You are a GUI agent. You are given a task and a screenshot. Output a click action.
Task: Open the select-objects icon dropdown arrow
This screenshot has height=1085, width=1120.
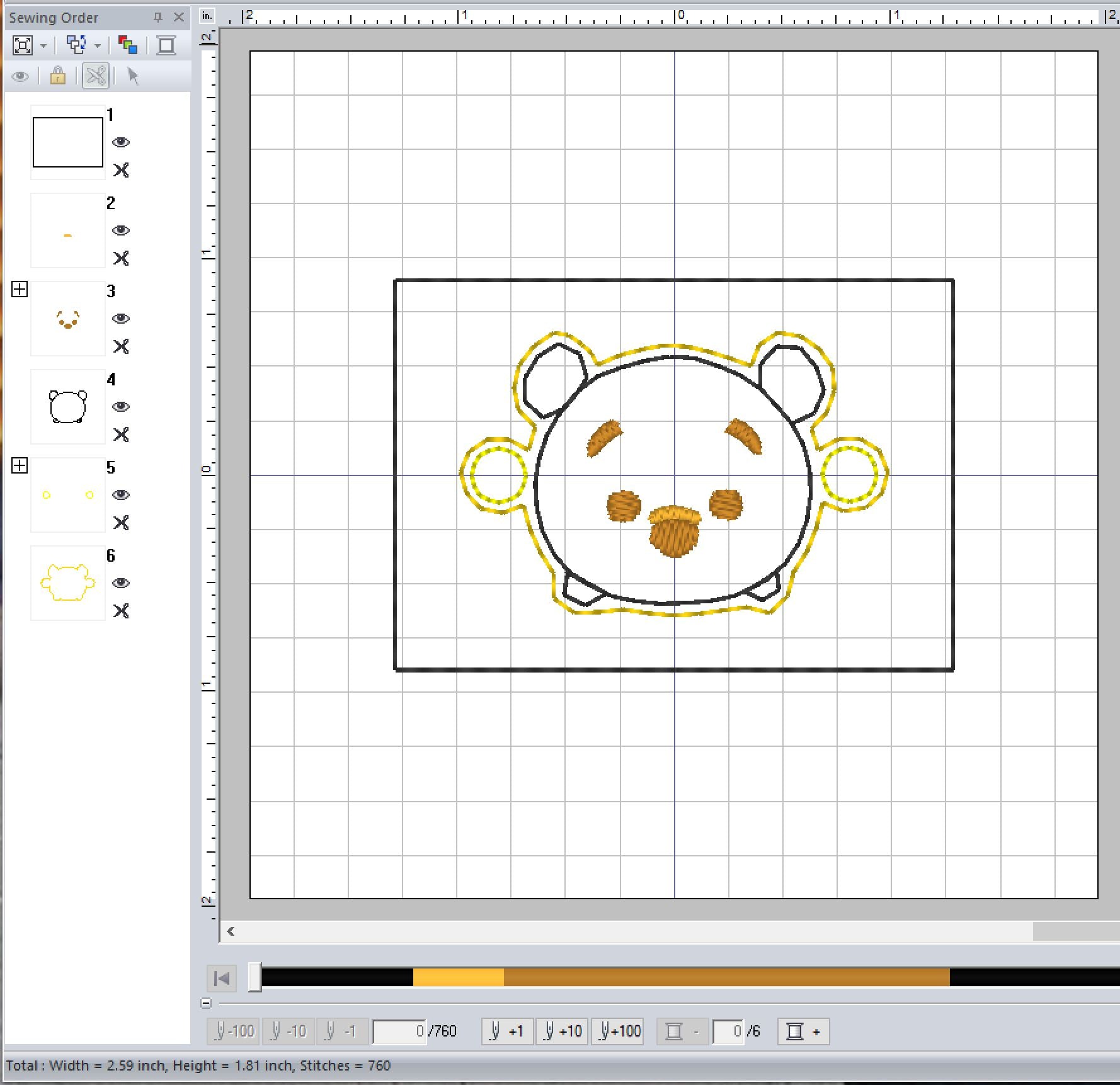click(98, 45)
